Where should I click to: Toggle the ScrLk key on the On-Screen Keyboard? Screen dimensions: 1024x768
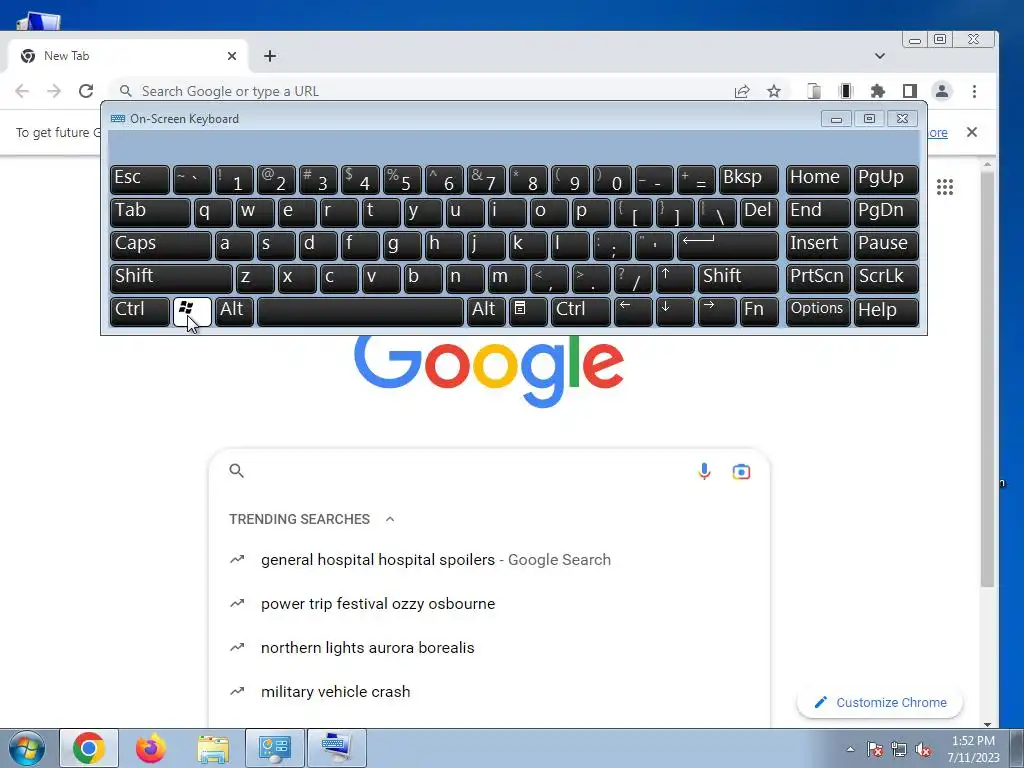click(886, 279)
